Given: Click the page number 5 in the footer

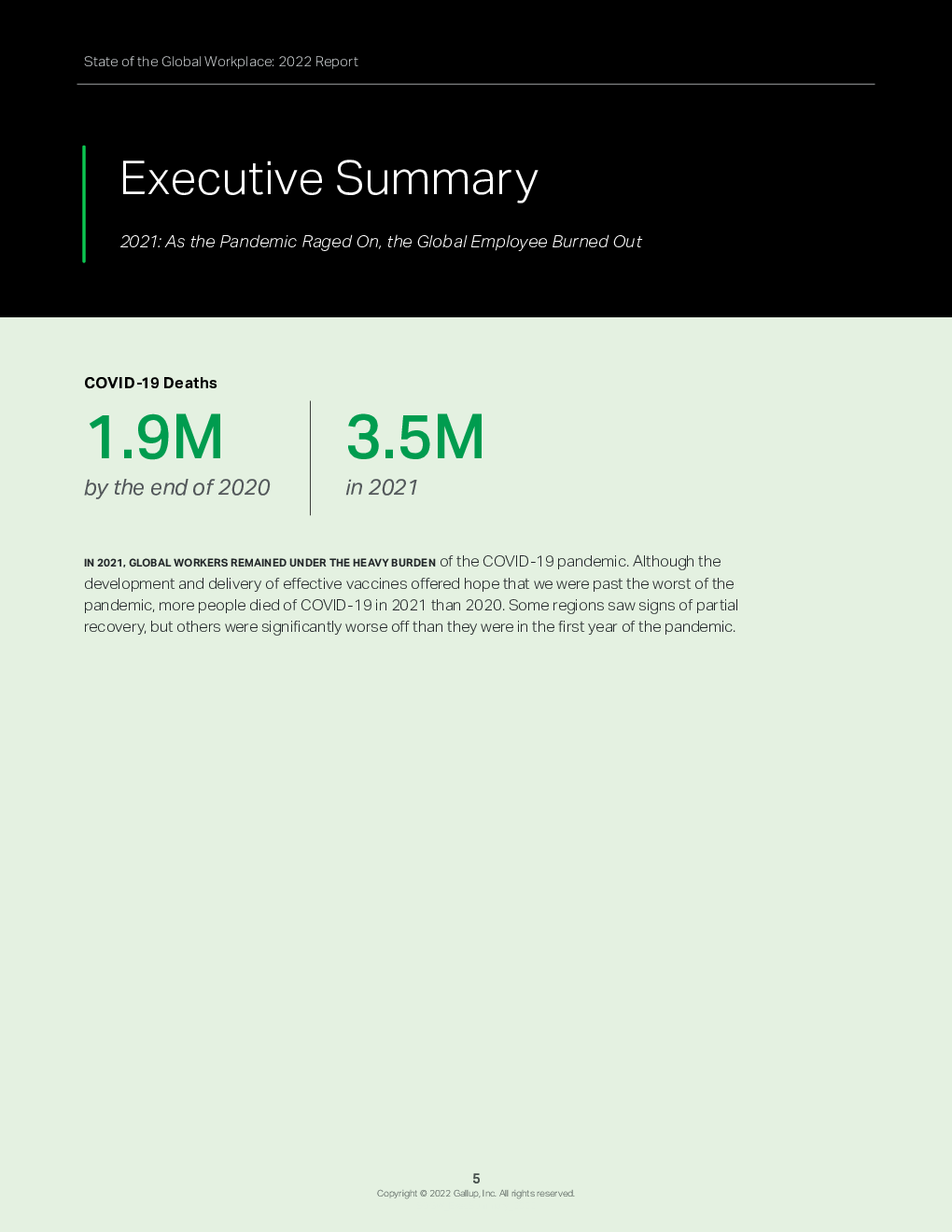Looking at the screenshot, I should tap(476, 1179).
